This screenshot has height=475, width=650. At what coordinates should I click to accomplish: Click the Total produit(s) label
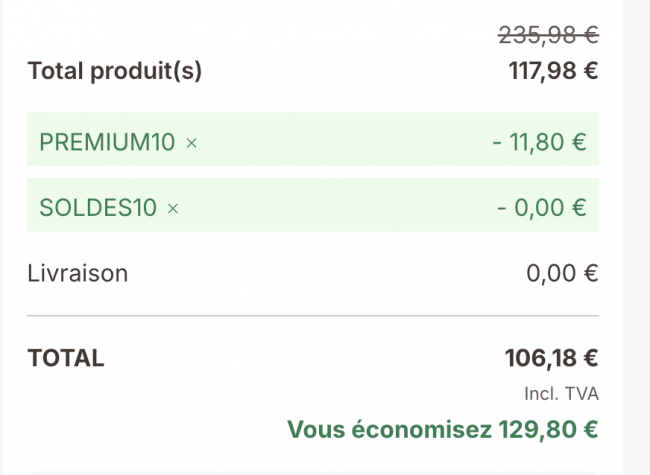pos(115,71)
